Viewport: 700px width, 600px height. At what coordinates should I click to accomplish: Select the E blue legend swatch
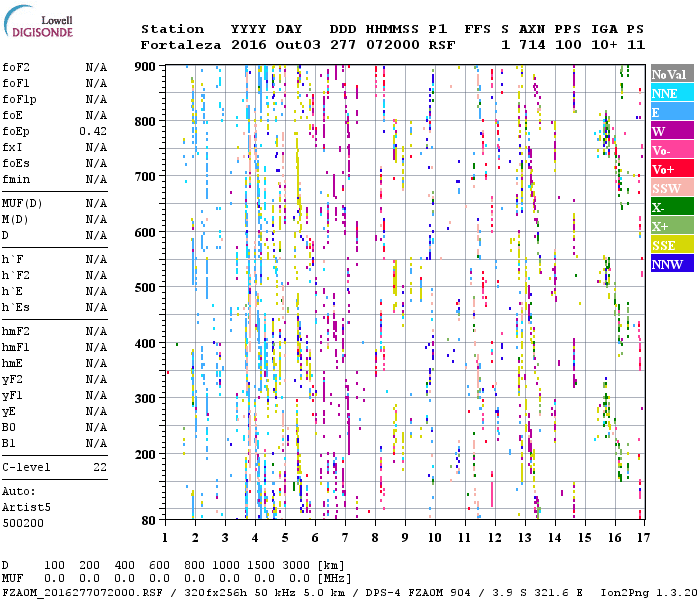pos(672,112)
